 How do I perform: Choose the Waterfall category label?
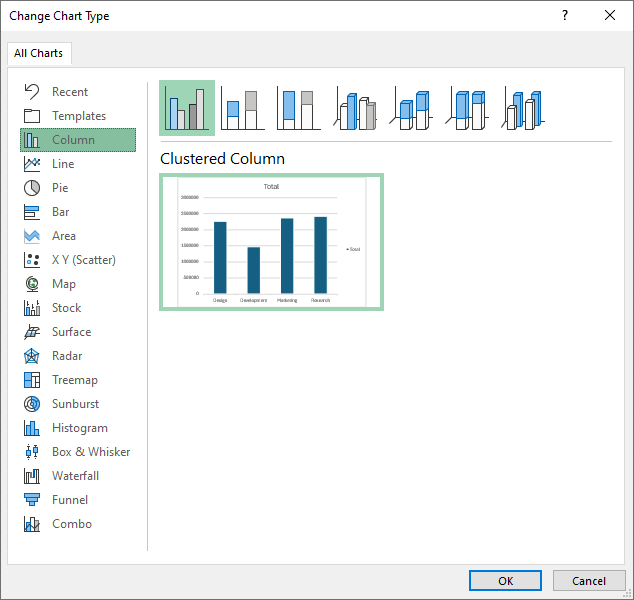[76, 476]
